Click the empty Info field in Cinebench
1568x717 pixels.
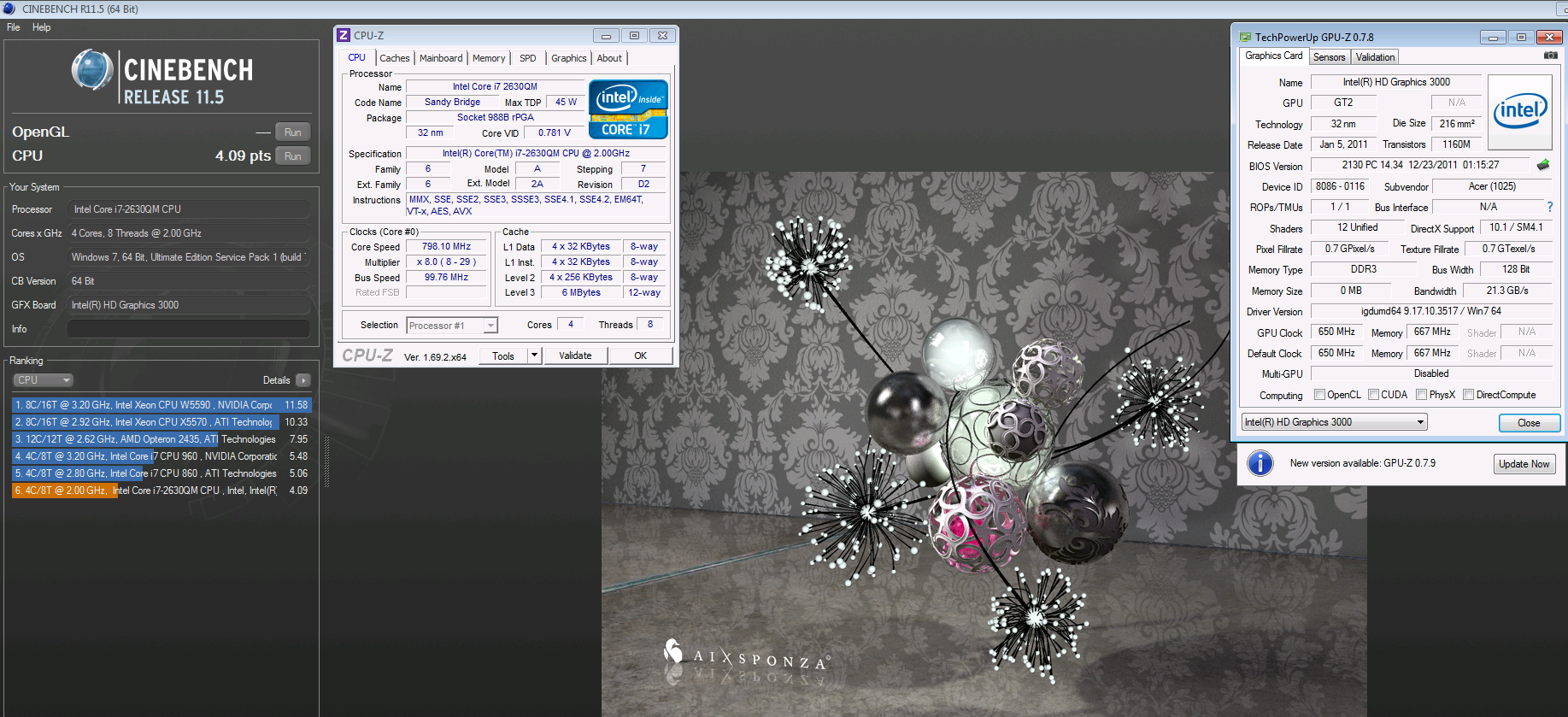coord(188,329)
